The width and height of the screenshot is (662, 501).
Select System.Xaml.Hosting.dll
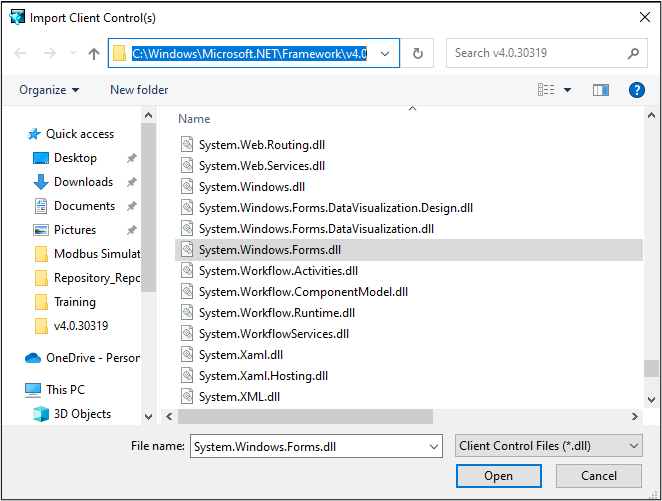263,376
